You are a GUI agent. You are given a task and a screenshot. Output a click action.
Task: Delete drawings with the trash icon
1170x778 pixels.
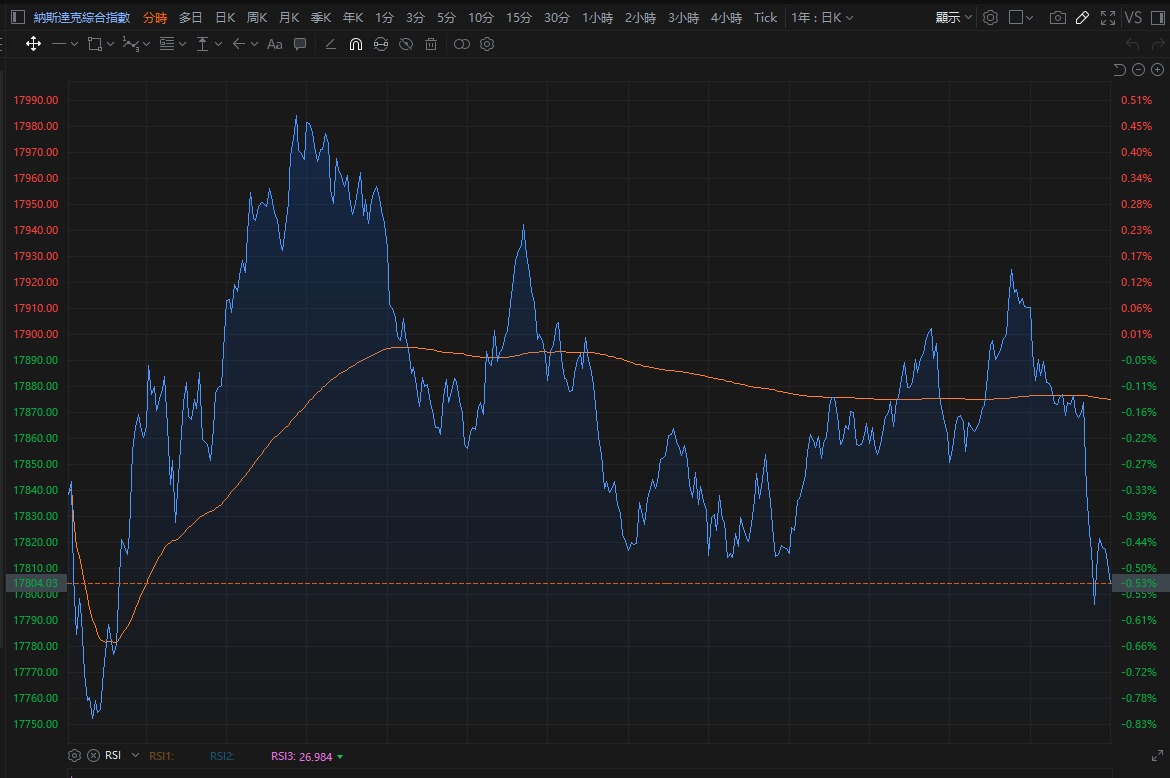click(x=431, y=44)
